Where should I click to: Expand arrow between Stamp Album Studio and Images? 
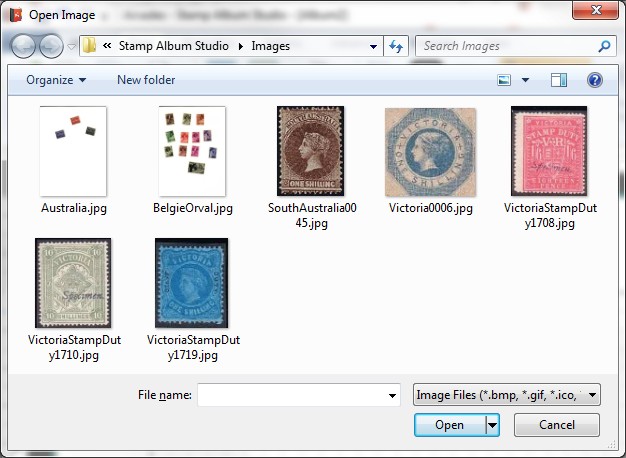click(x=240, y=46)
